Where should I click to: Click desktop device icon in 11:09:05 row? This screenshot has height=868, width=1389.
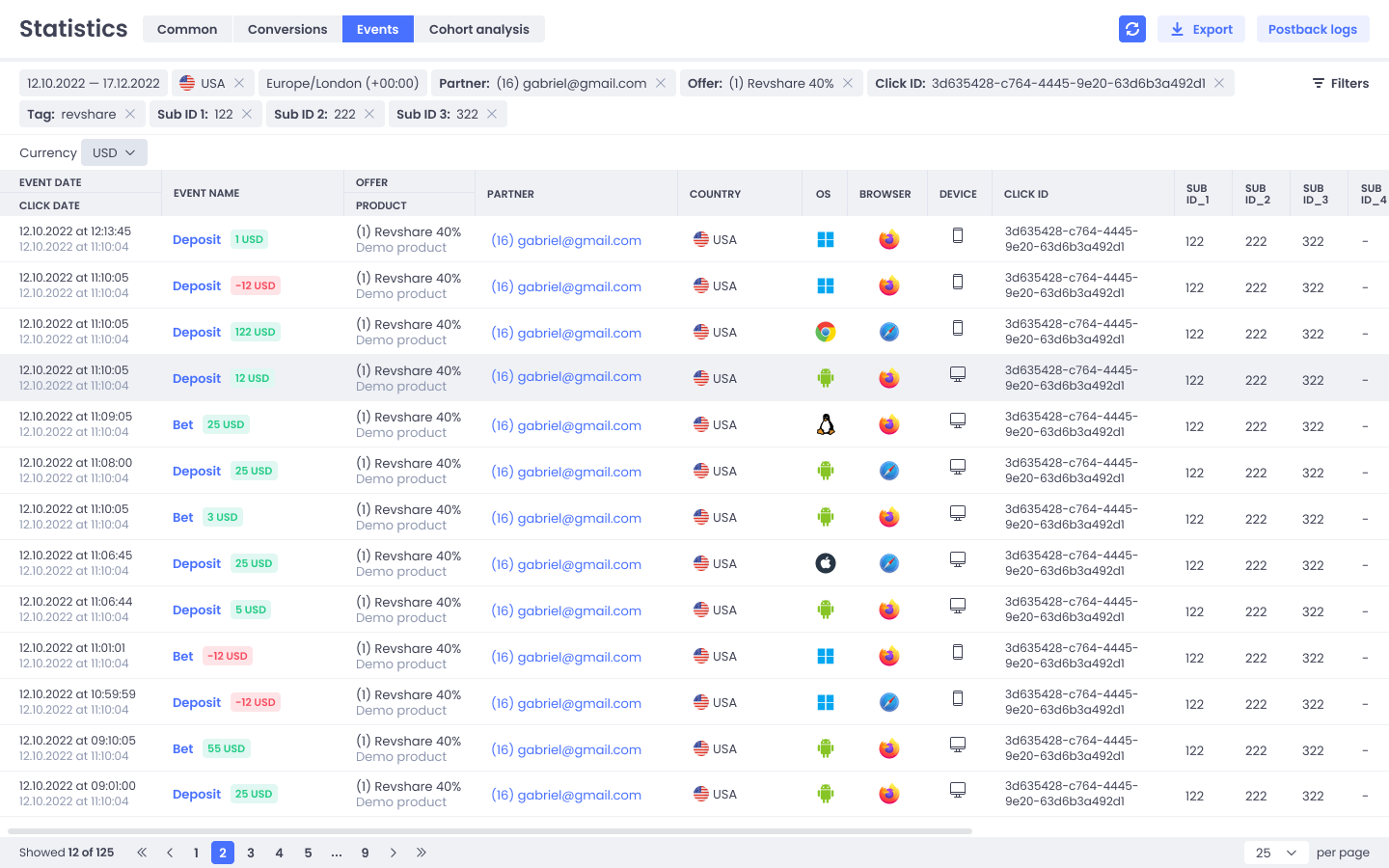click(958, 420)
